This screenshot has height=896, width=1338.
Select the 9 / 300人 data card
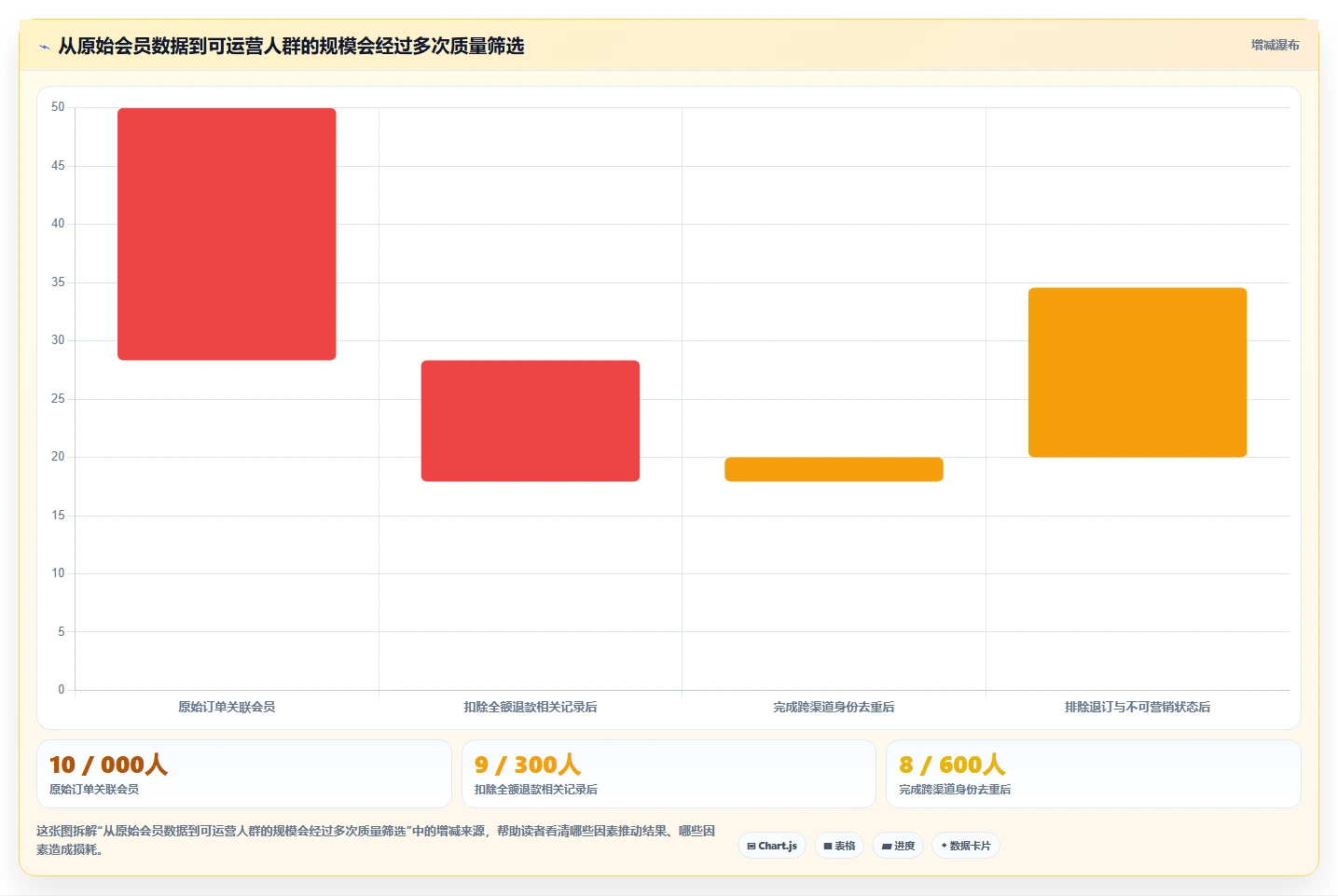pos(669,774)
